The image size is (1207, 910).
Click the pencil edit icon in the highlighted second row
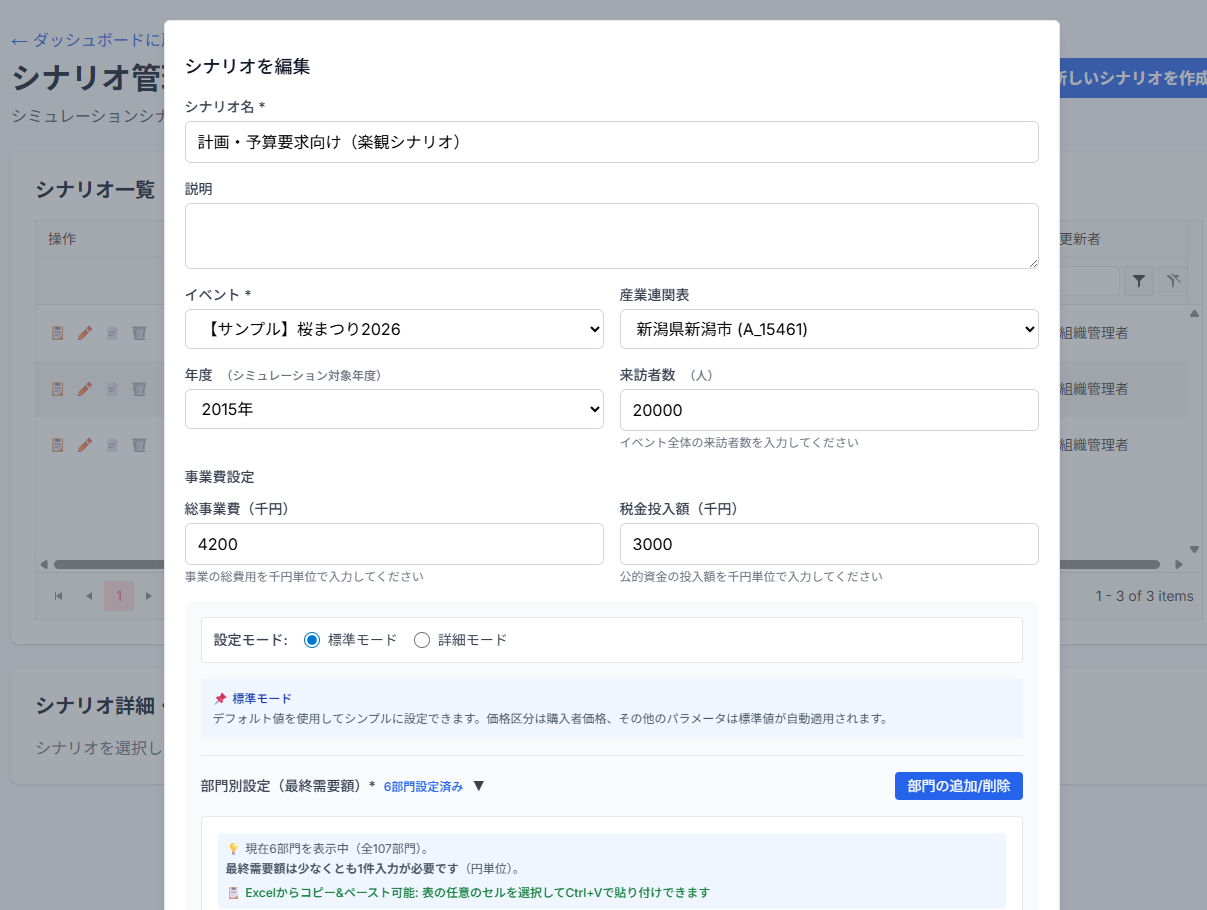[85, 388]
